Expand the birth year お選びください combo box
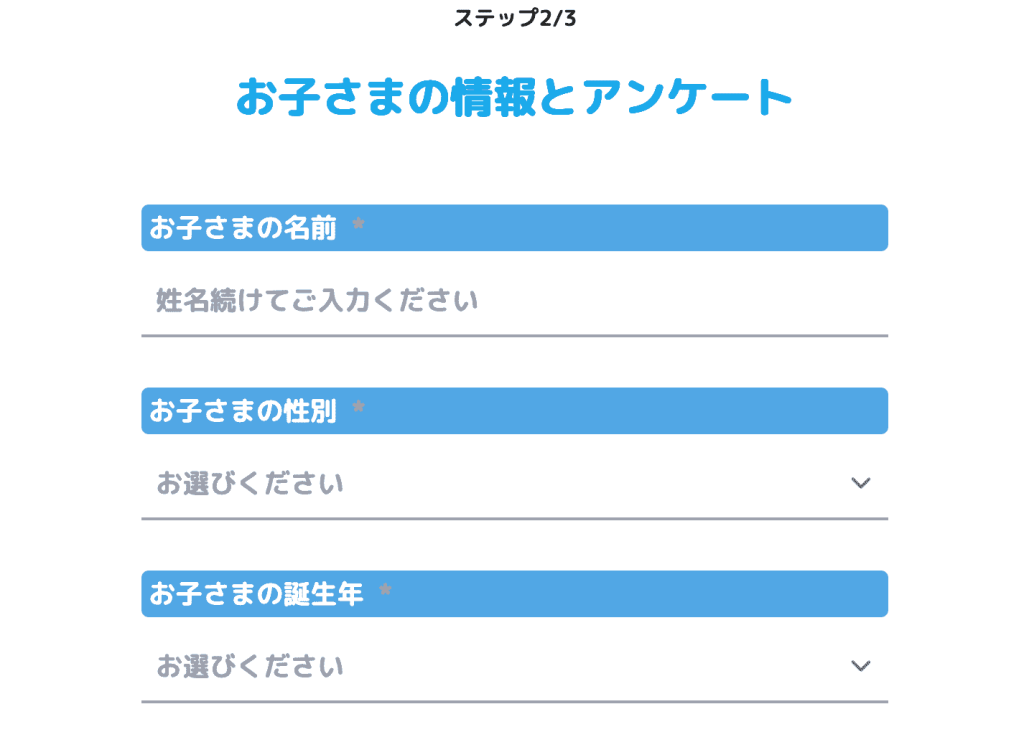1024x732 pixels. 515,665
